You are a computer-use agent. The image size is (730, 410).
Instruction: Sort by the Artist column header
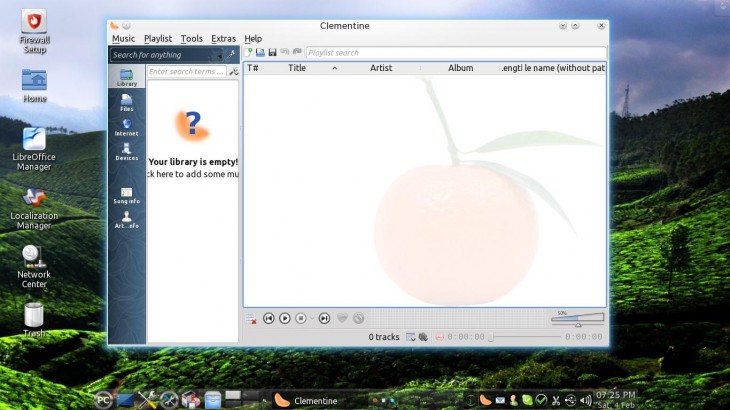click(381, 68)
